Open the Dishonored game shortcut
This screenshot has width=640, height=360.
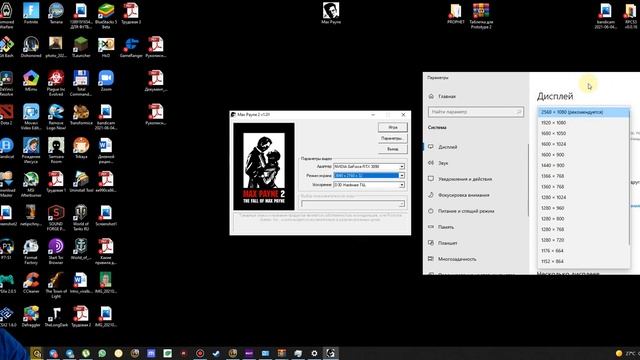coord(31,46)
